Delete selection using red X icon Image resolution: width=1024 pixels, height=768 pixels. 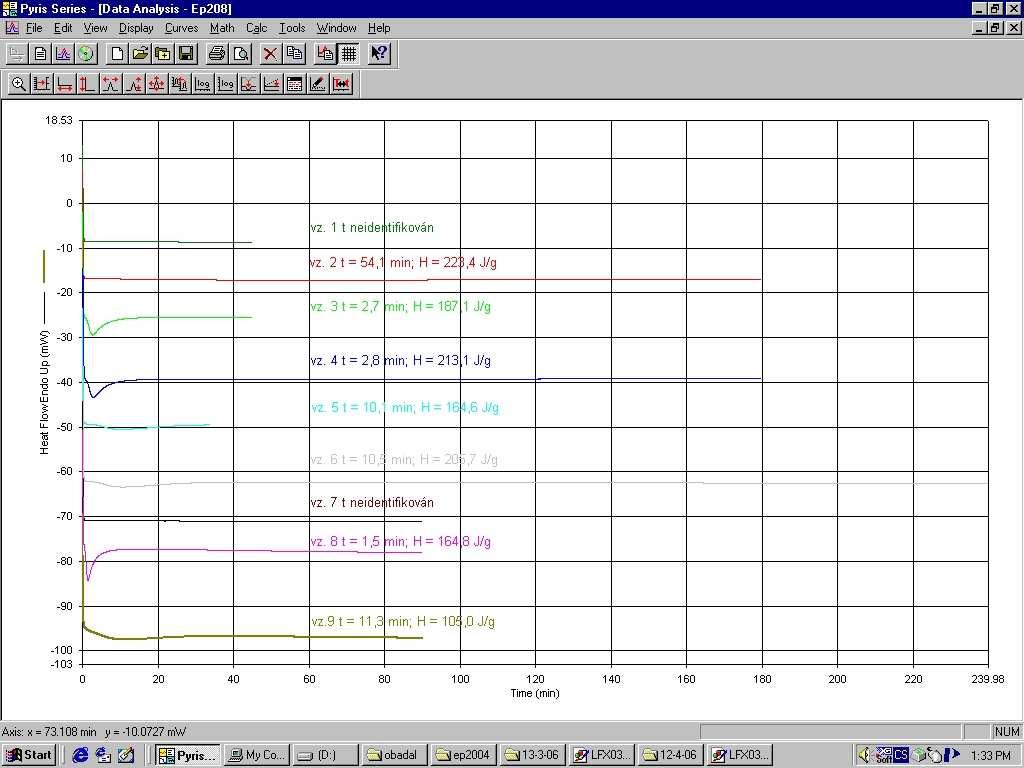[x=270, y=54]
